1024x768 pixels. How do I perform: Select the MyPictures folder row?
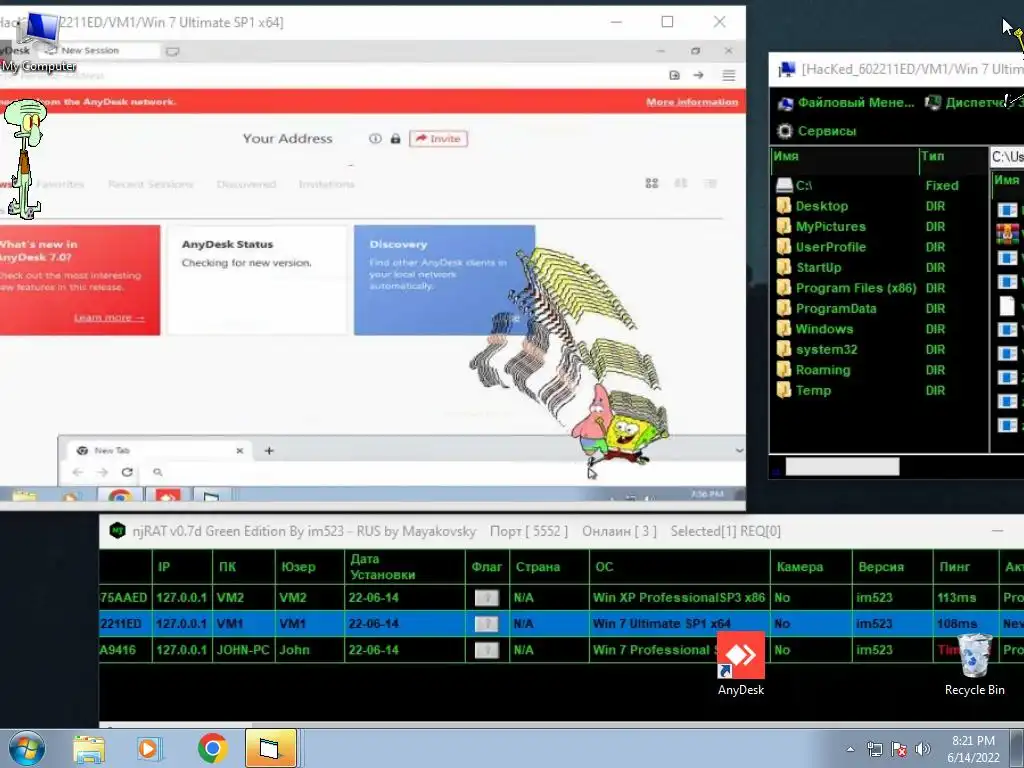coord(879,227)
